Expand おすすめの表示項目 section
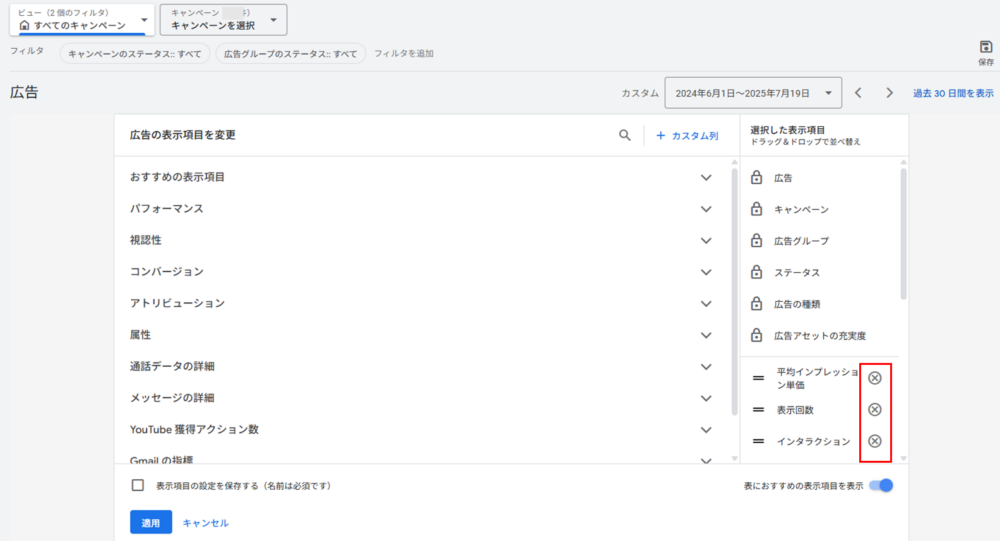 coord(706,177)
